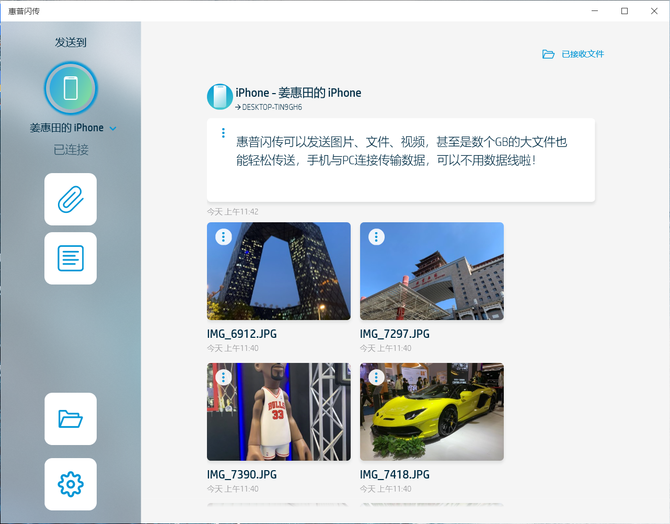Open the 已接收文件 link

click(582, 54)
